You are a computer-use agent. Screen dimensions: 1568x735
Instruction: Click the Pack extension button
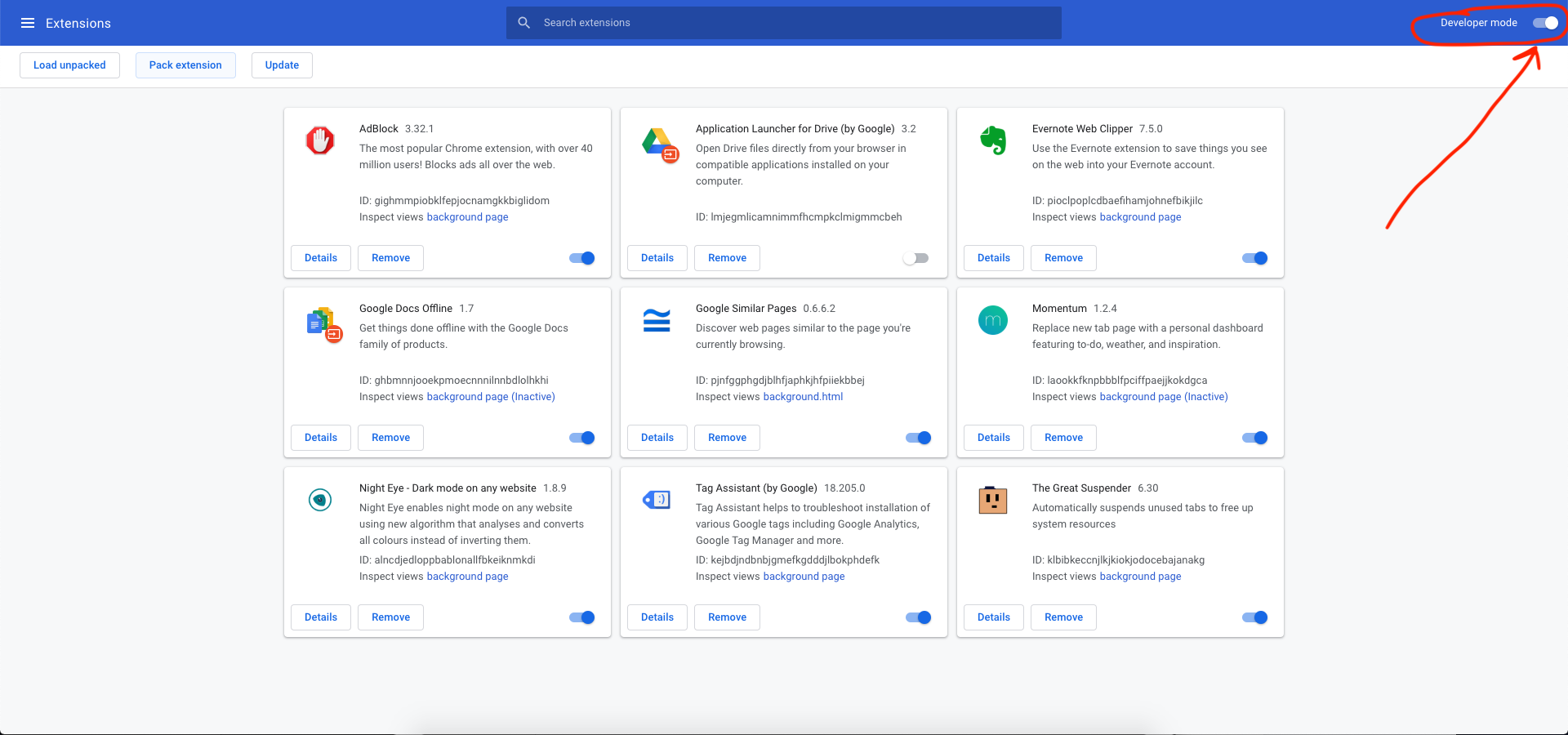185,65
